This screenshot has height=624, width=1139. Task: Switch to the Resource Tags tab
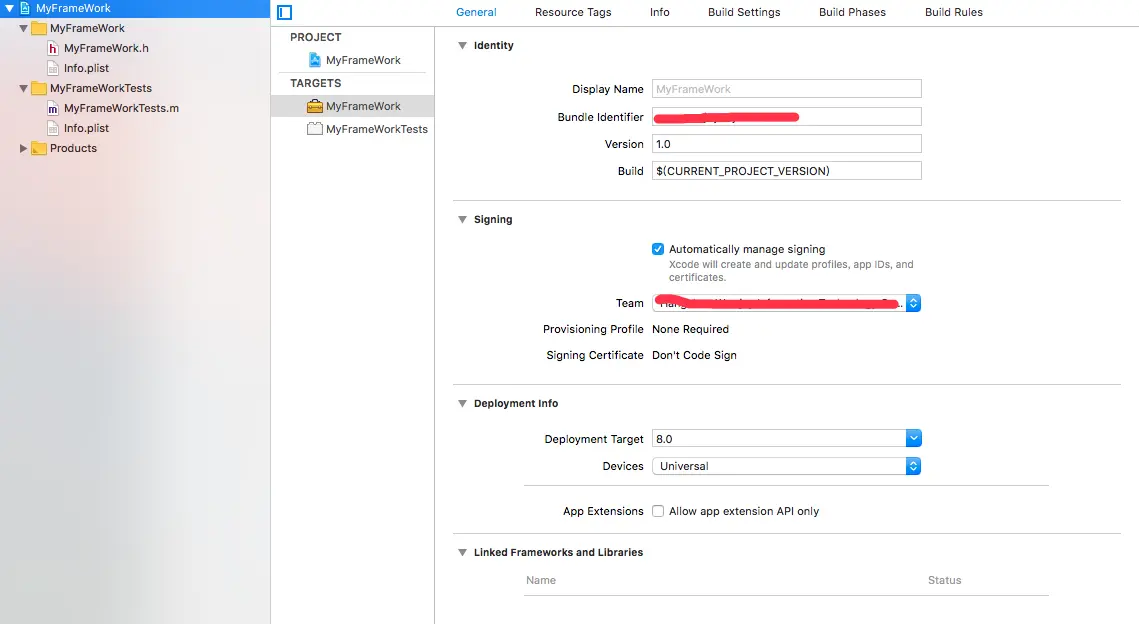tap(573, 12)
